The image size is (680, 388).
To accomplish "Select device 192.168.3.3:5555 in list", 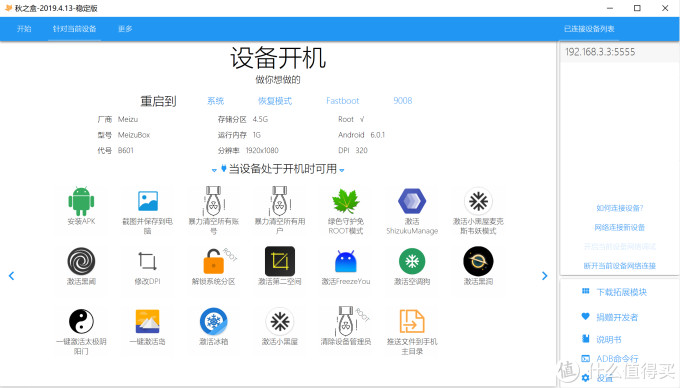I will (x=619, y=52).
